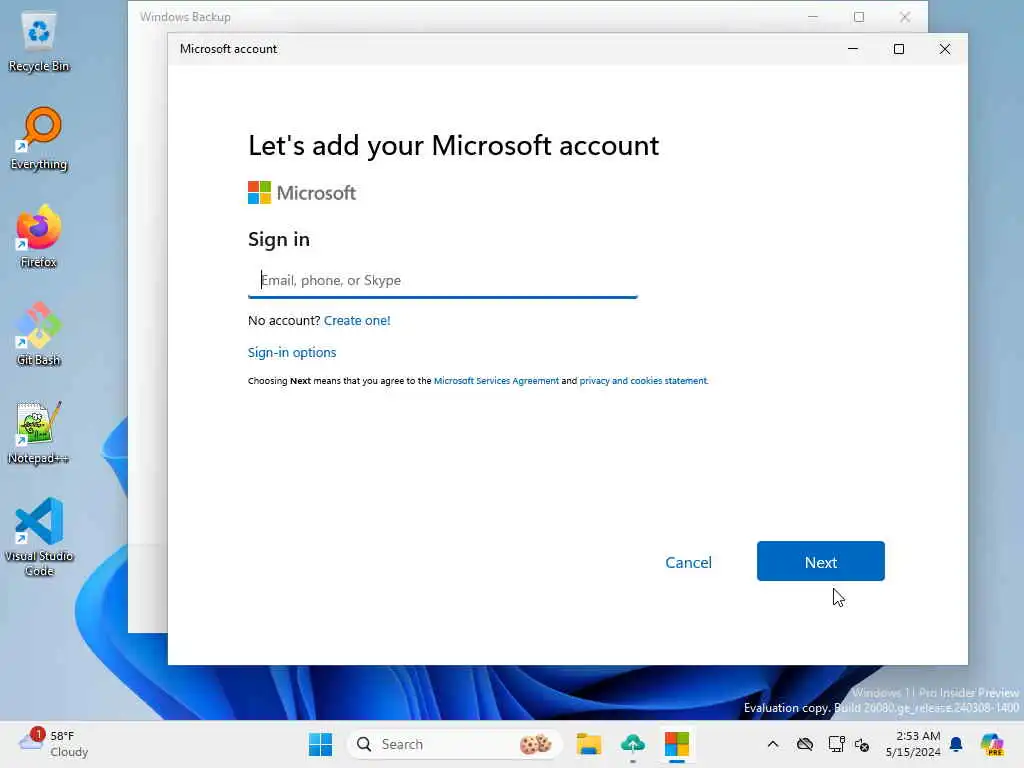Open Windows Backup cloud icon on taskbar
The image size is (1024, 768).
tap(632, 744)
